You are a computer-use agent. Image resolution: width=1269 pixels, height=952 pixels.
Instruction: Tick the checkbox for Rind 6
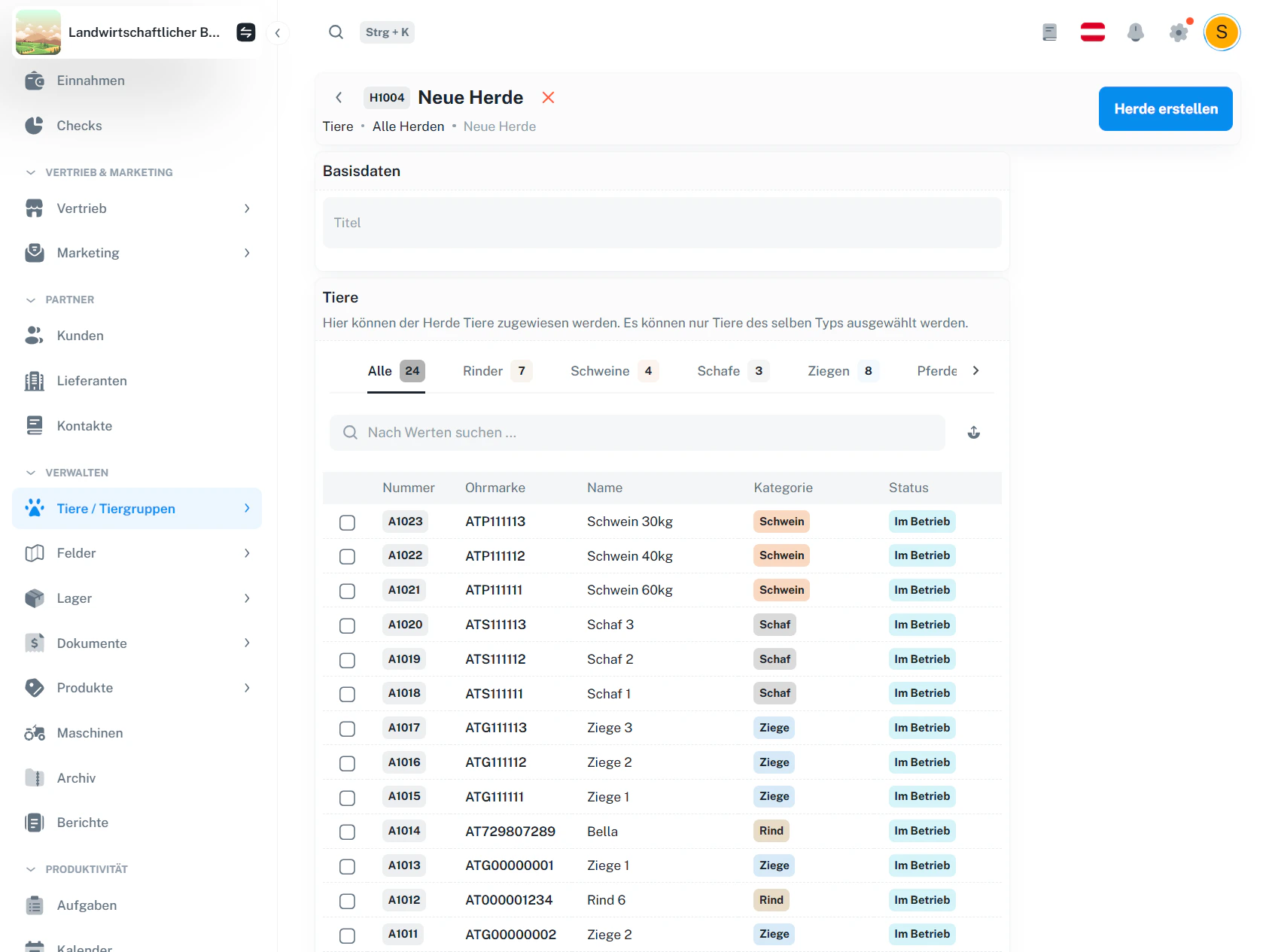point(347,901)
